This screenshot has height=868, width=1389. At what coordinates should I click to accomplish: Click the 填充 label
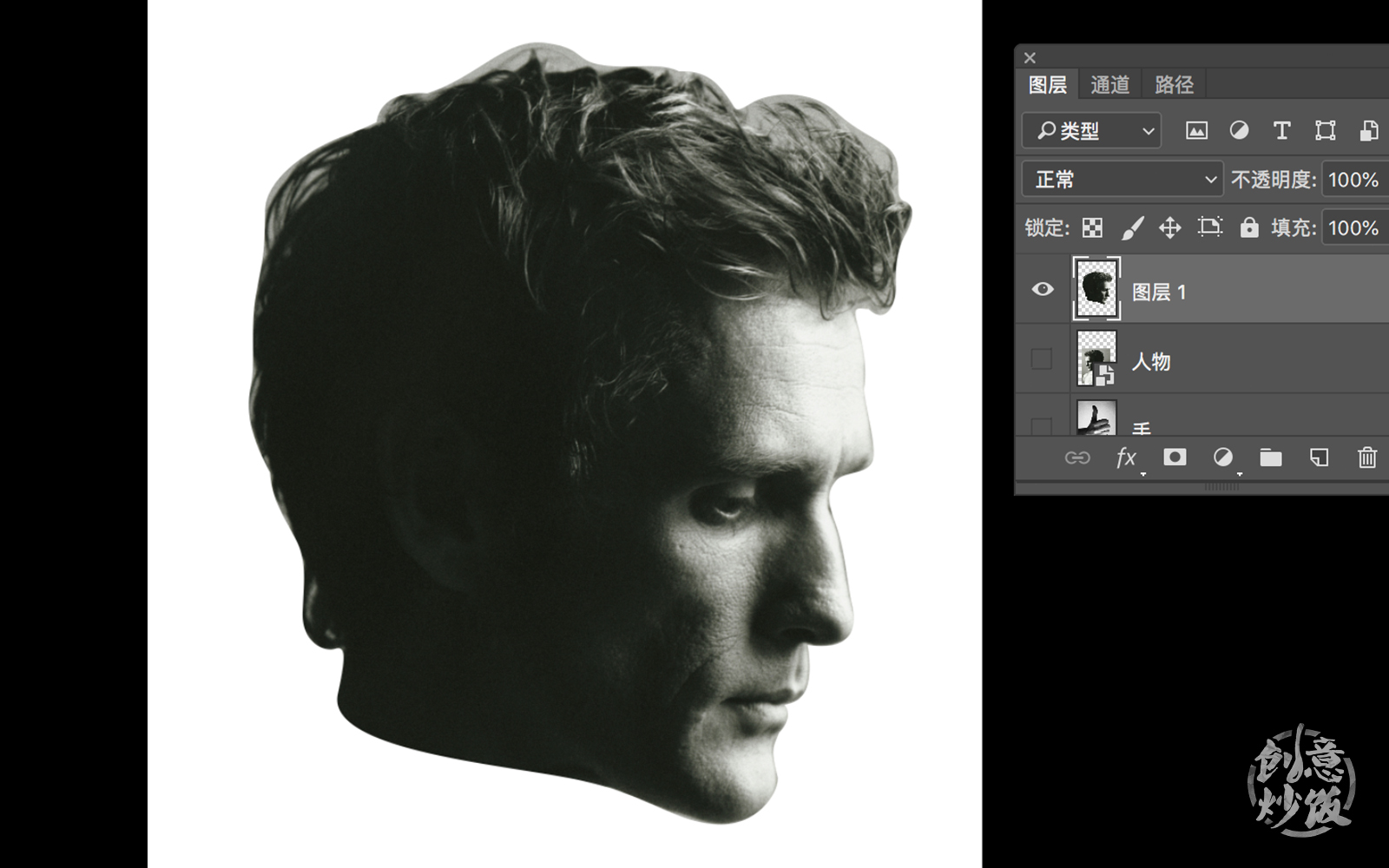click(1294, 228)
